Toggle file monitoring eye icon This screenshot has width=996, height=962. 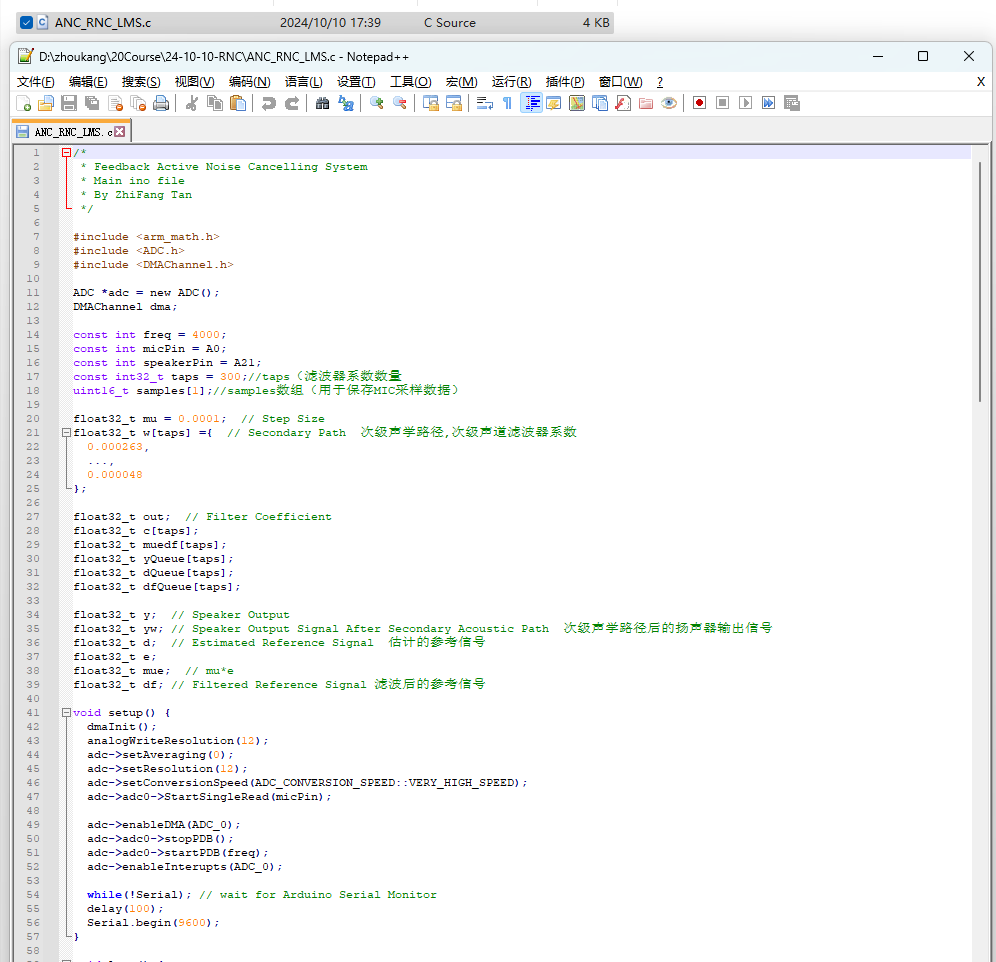(x=669, y=103)
